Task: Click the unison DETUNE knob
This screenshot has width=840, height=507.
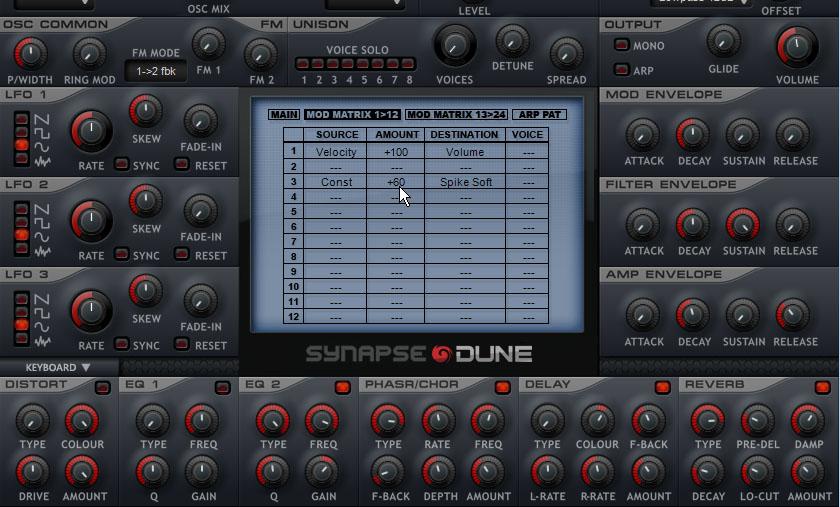Action: [512, 41]
